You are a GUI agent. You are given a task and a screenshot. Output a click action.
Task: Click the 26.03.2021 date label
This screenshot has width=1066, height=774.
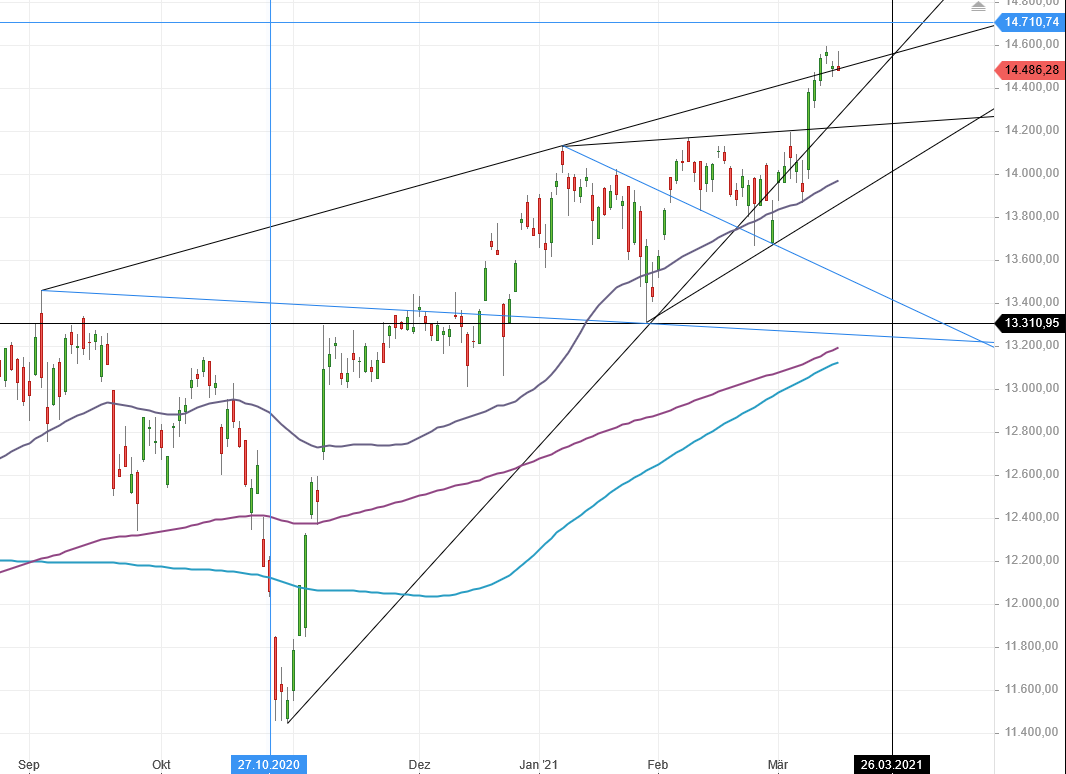click(893, 765)
